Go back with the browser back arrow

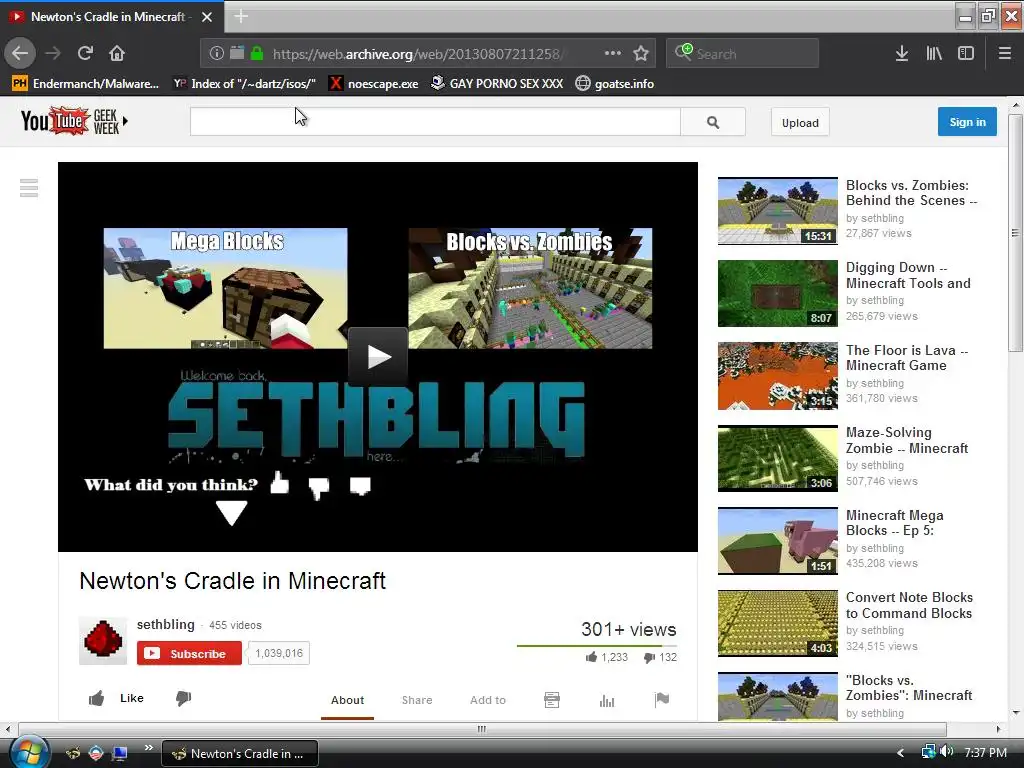pos(20,53)
